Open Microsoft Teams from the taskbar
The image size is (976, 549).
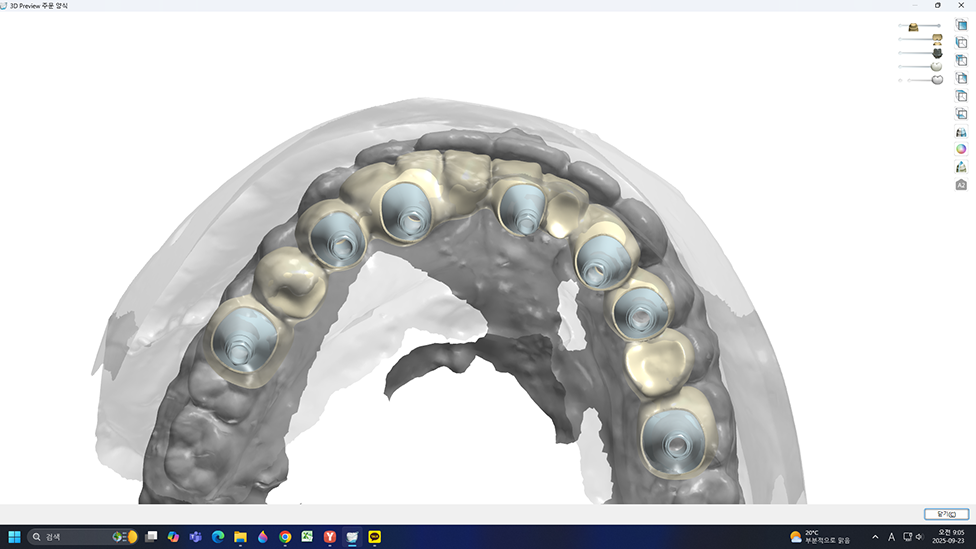[x=195, y=537]
